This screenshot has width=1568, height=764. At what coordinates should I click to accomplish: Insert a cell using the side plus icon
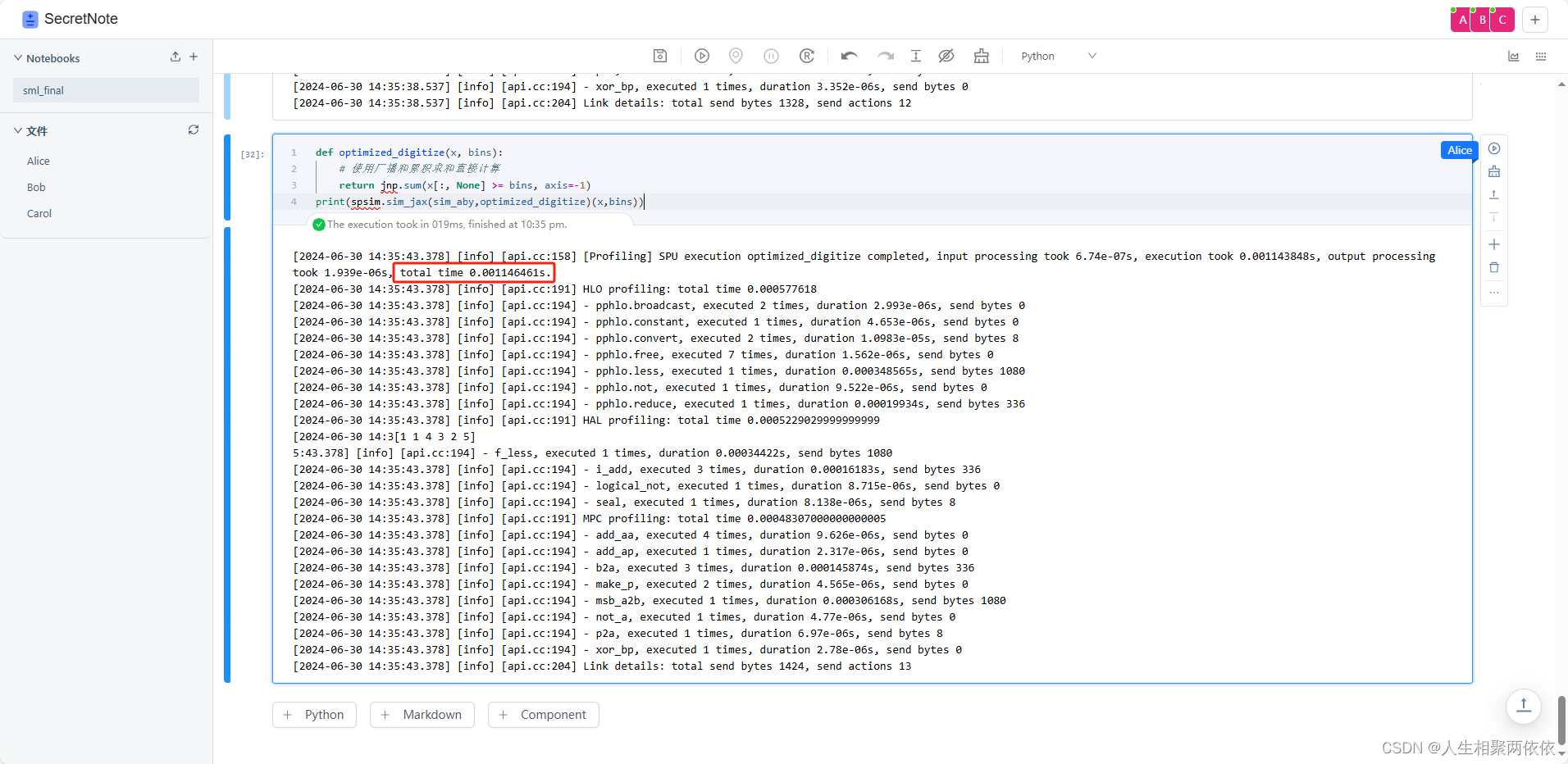coord(1494,244)
